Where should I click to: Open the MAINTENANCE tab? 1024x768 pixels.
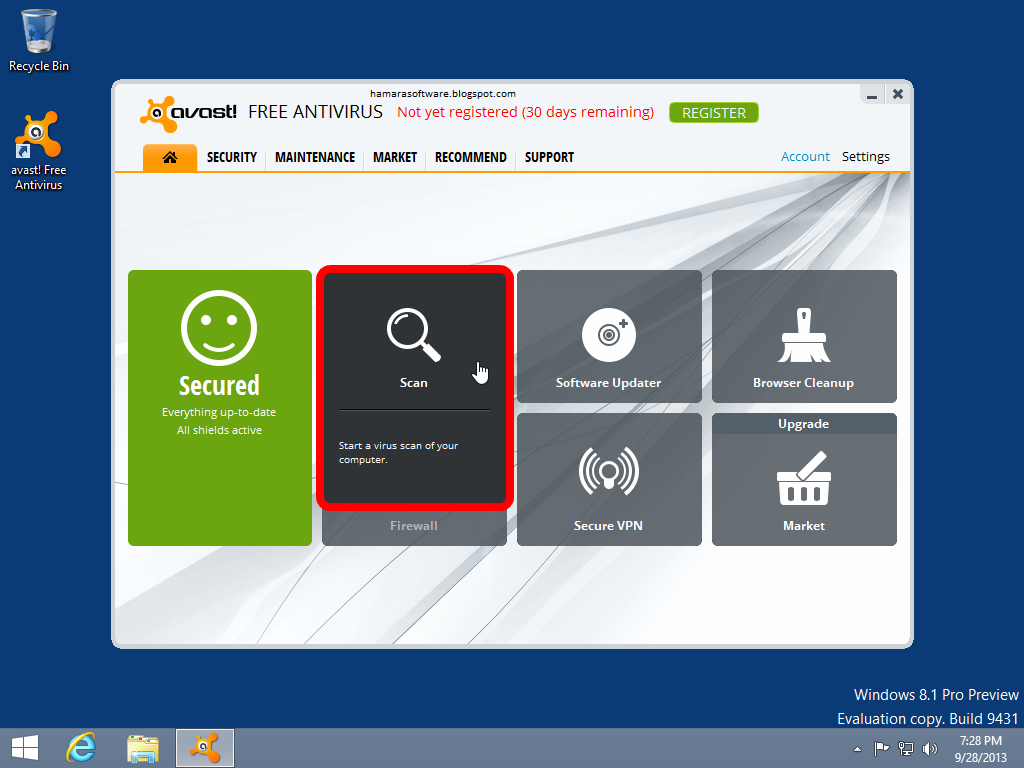click(x=315, y=157)
